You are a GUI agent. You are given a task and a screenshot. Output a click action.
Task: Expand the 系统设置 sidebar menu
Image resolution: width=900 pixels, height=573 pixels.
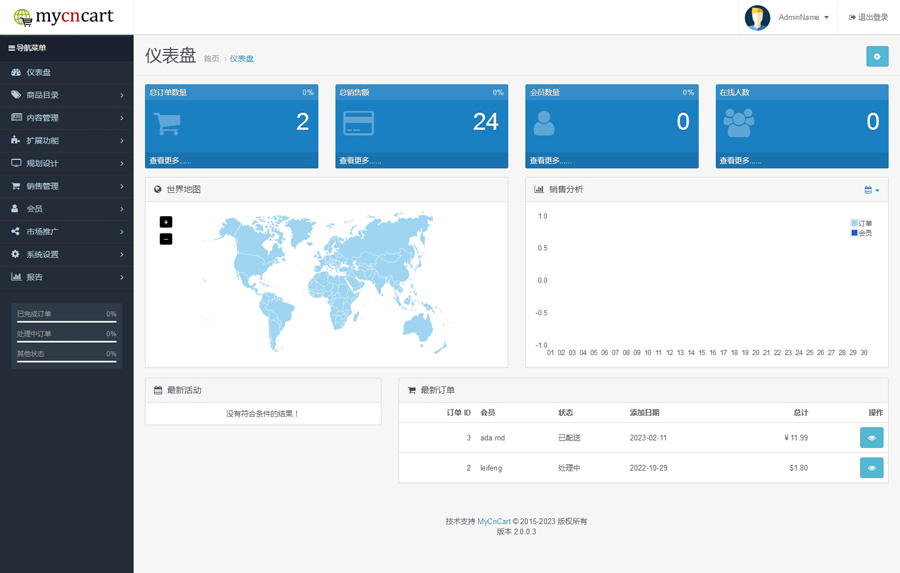pos(66,254)
